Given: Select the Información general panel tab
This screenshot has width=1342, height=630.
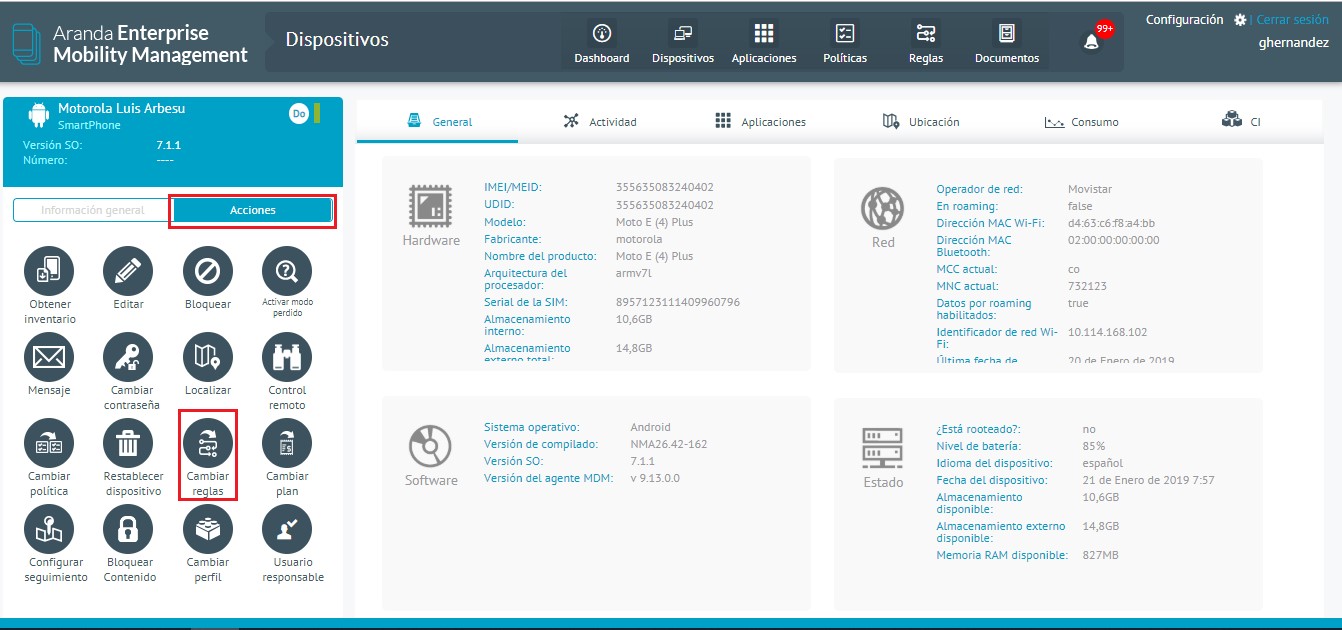Looking at the screenshot, I should (x=92, y=210).
